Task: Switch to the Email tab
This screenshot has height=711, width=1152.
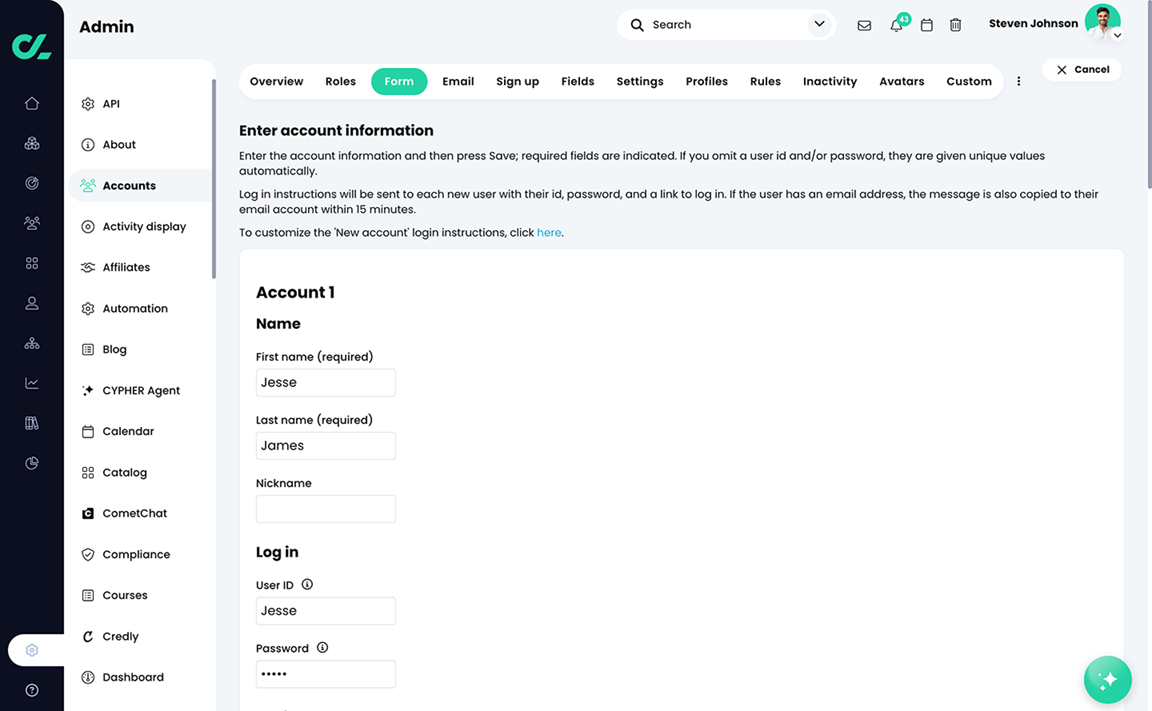Action: (x=458, y=82)
